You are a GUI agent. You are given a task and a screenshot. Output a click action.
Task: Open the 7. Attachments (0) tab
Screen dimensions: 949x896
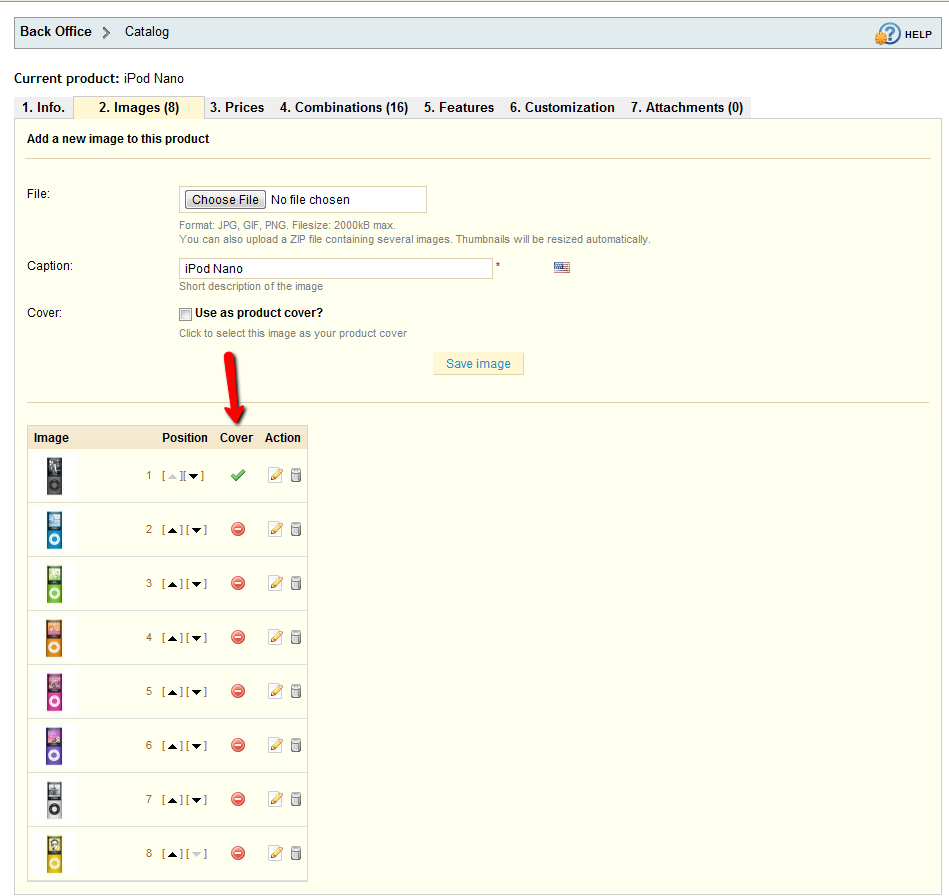[x=687, y=108]
